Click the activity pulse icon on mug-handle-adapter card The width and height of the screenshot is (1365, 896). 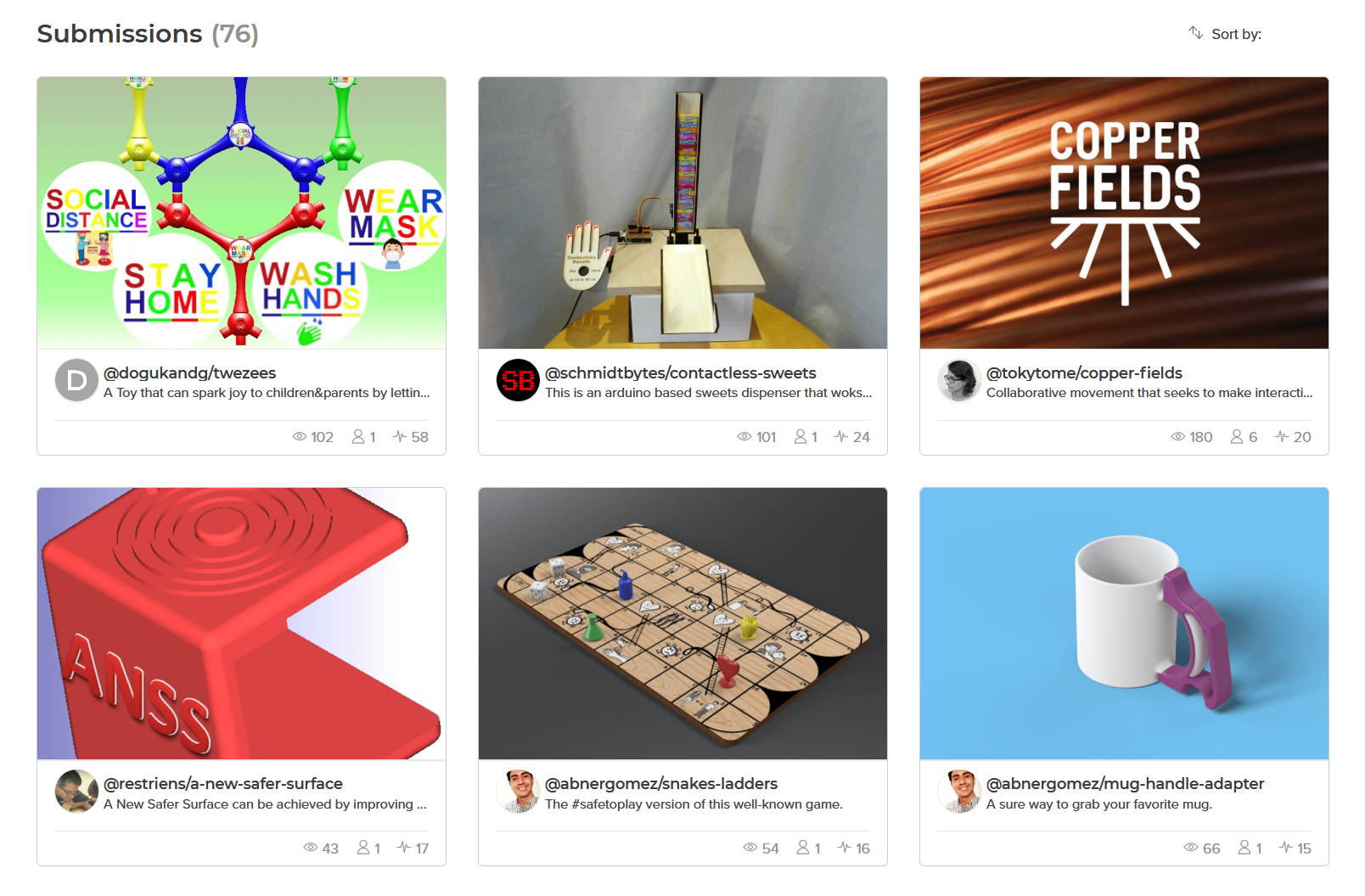coord(1286,848)
